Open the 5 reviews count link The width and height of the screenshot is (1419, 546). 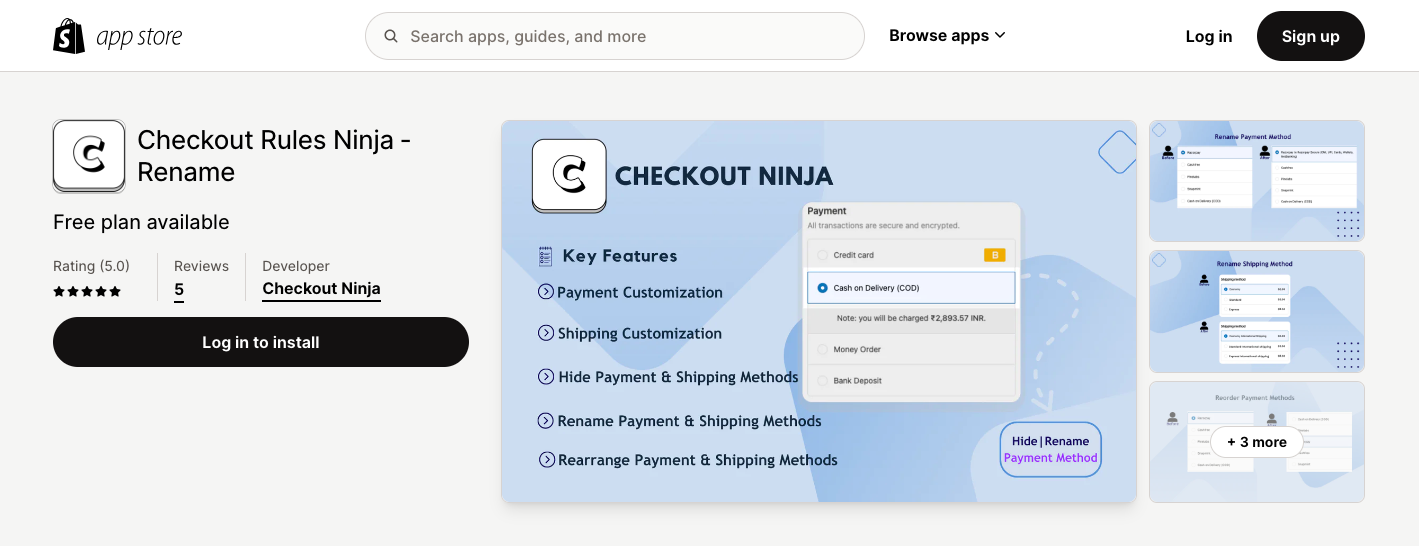coord(179,290)
